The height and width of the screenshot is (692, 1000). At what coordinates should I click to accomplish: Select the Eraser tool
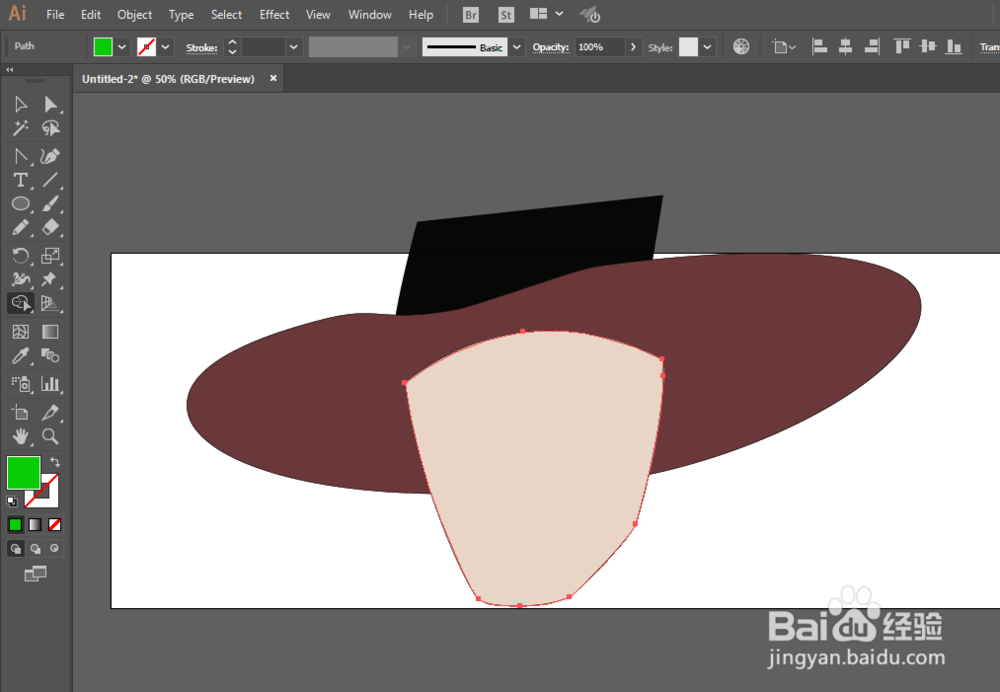pyautogui.click(x=50, y=228)
